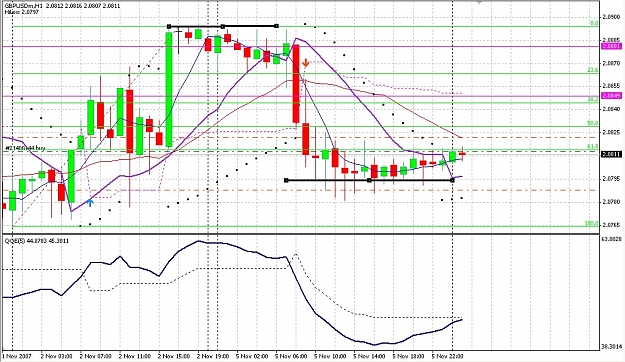625x362 pixels.
Task: Click 2.0780 on the price scale
Action: pos(612,202)
